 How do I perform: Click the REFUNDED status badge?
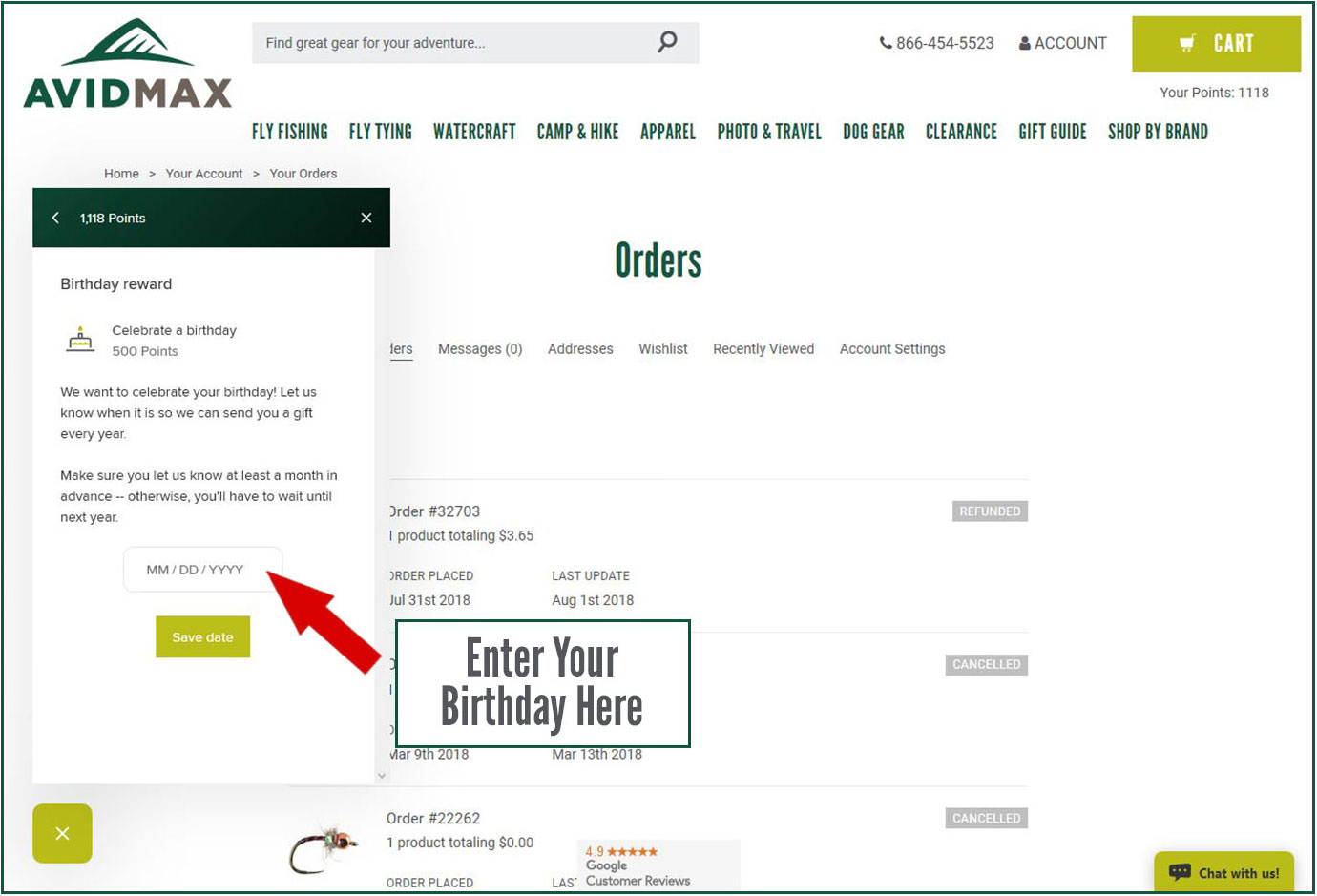(x=990, y=511)
